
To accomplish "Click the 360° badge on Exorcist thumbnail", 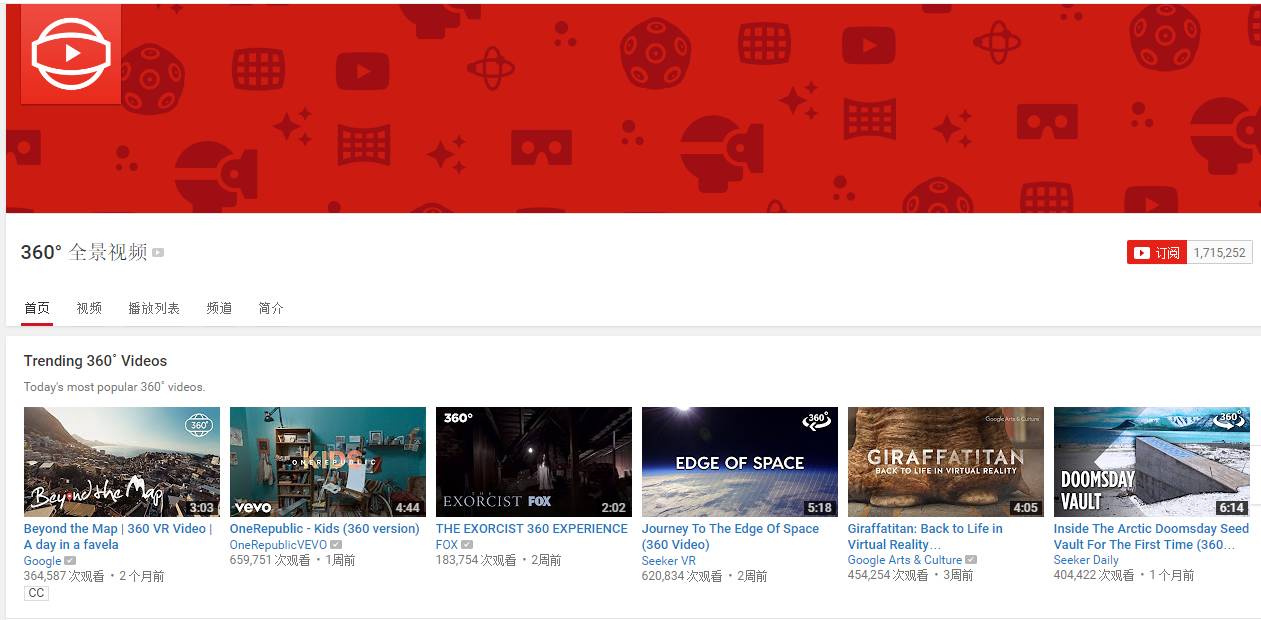I will 458,418.
